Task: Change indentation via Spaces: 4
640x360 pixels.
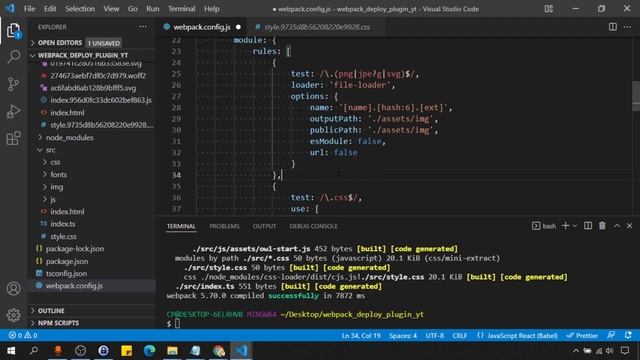Action: 403,336
